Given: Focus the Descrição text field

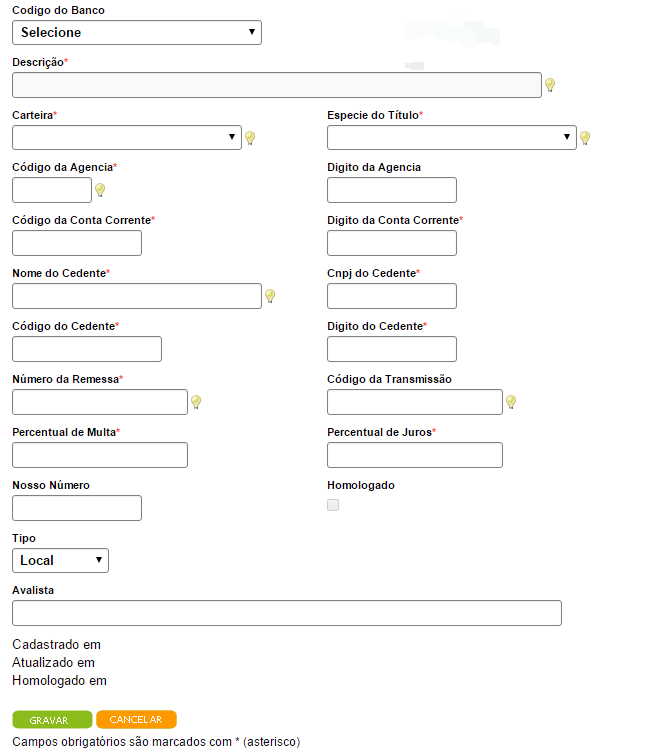Looking at the screenshot, I should tap(276, 85).
